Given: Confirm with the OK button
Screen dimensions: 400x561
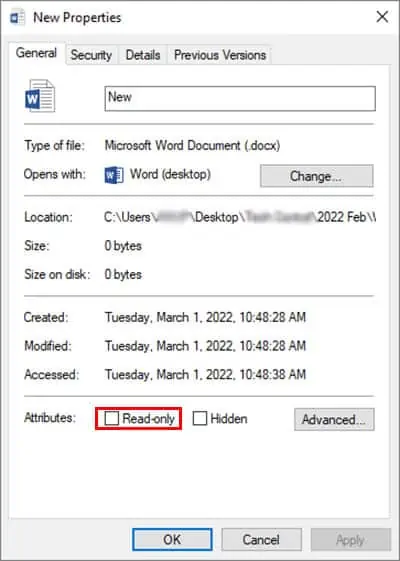Looking at the screenshot, I should [172, 540].
